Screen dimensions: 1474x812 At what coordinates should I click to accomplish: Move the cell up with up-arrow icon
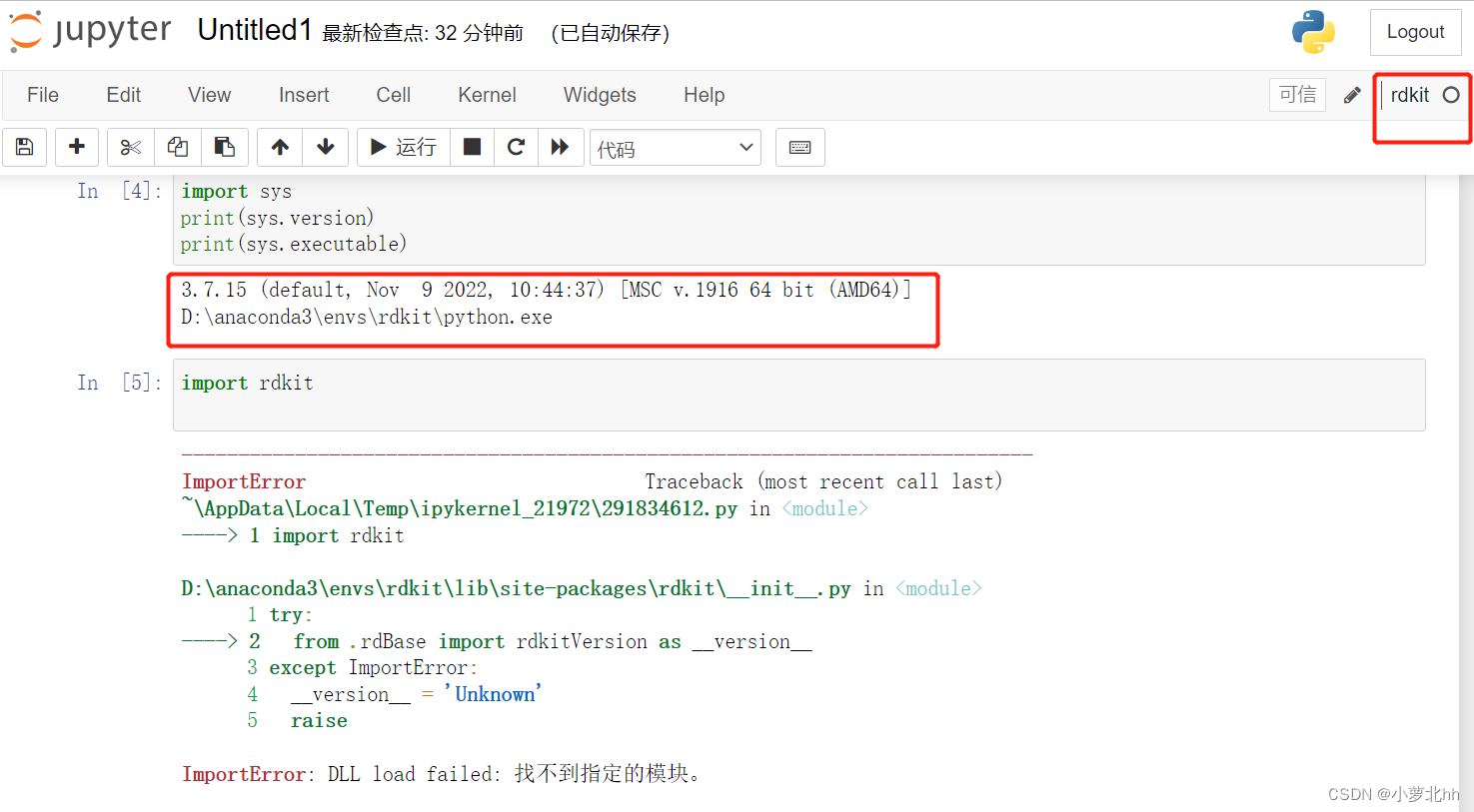click(x=279, y=147)
